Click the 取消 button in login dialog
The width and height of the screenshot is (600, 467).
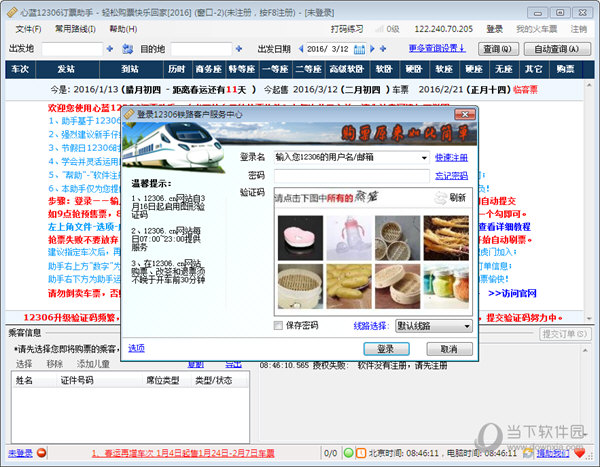point(449,349)
